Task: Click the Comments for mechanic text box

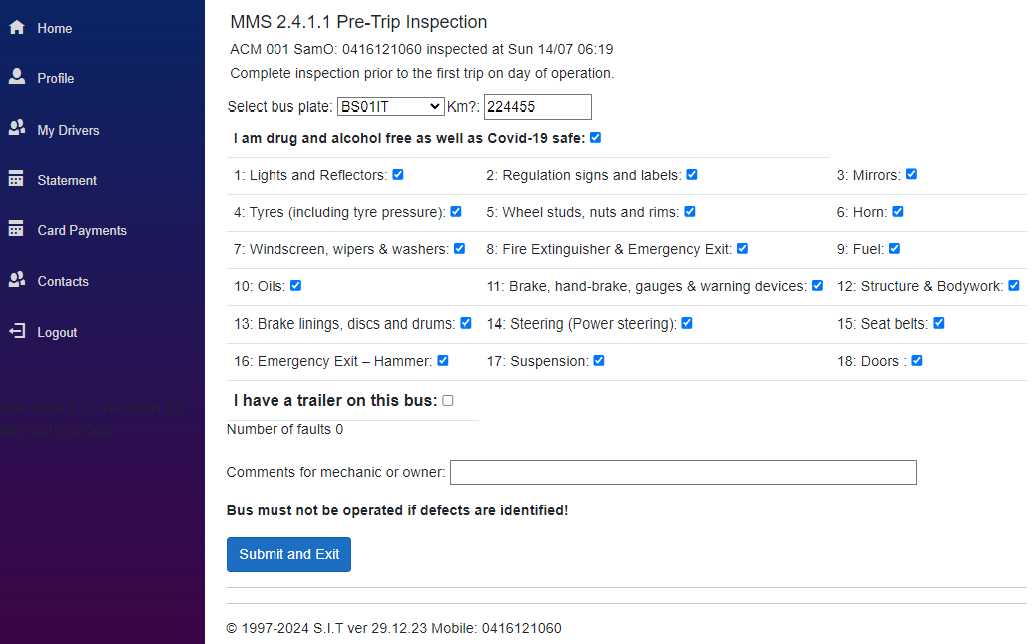Action: (684, 472)
